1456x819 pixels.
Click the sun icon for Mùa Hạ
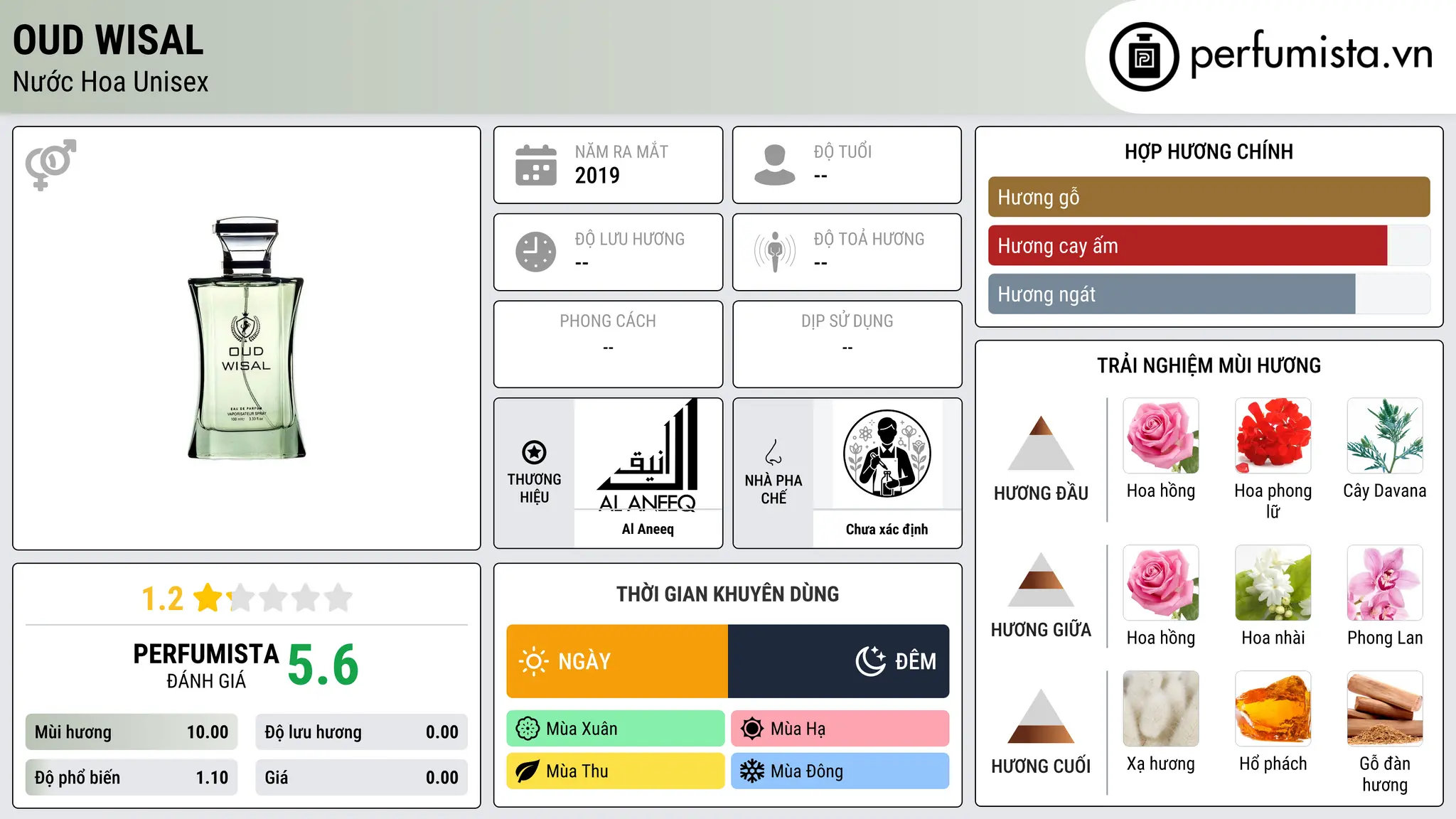(752, 729)
